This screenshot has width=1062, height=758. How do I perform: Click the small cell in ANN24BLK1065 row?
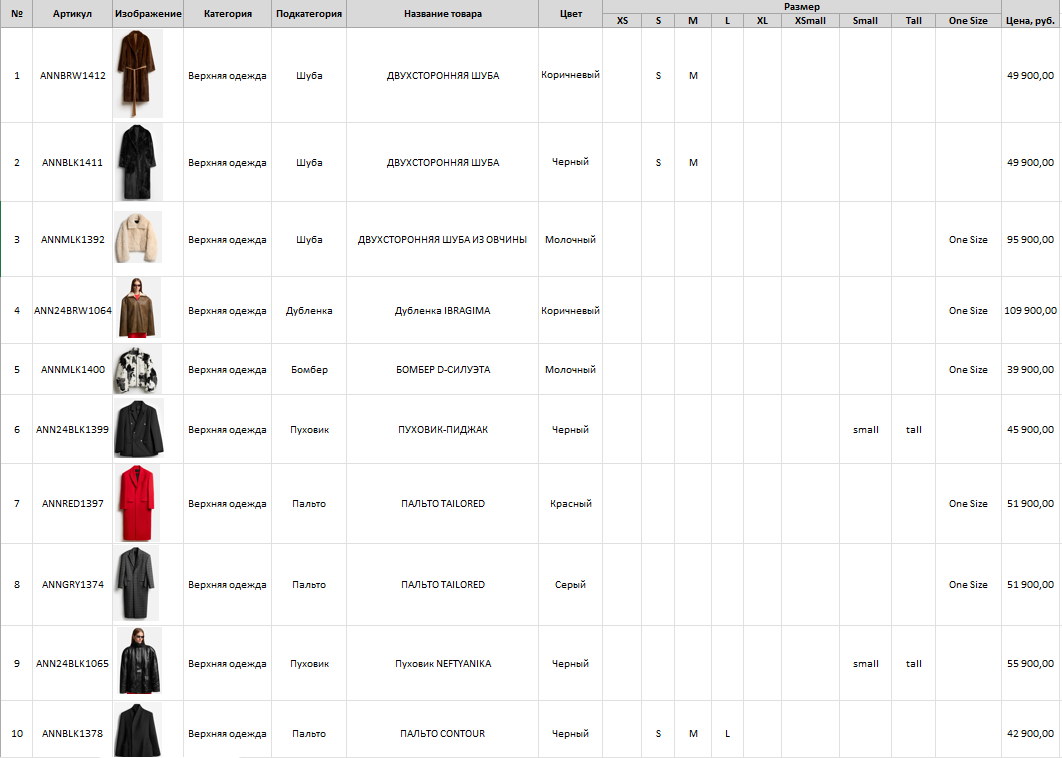(x=866, y=663)
